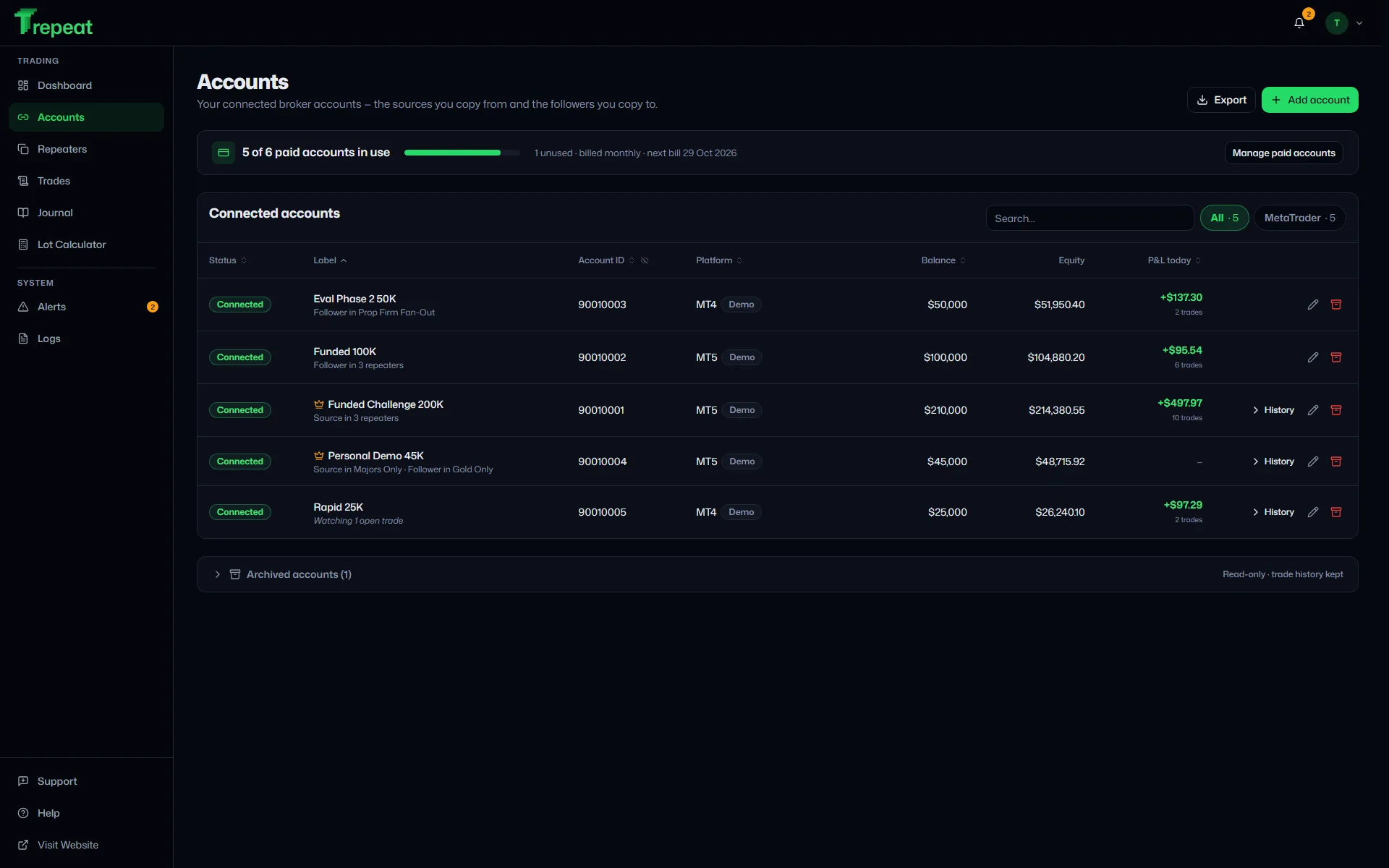
Task: Click the paid accounts usage progress bar
Action: coord(462,153)
